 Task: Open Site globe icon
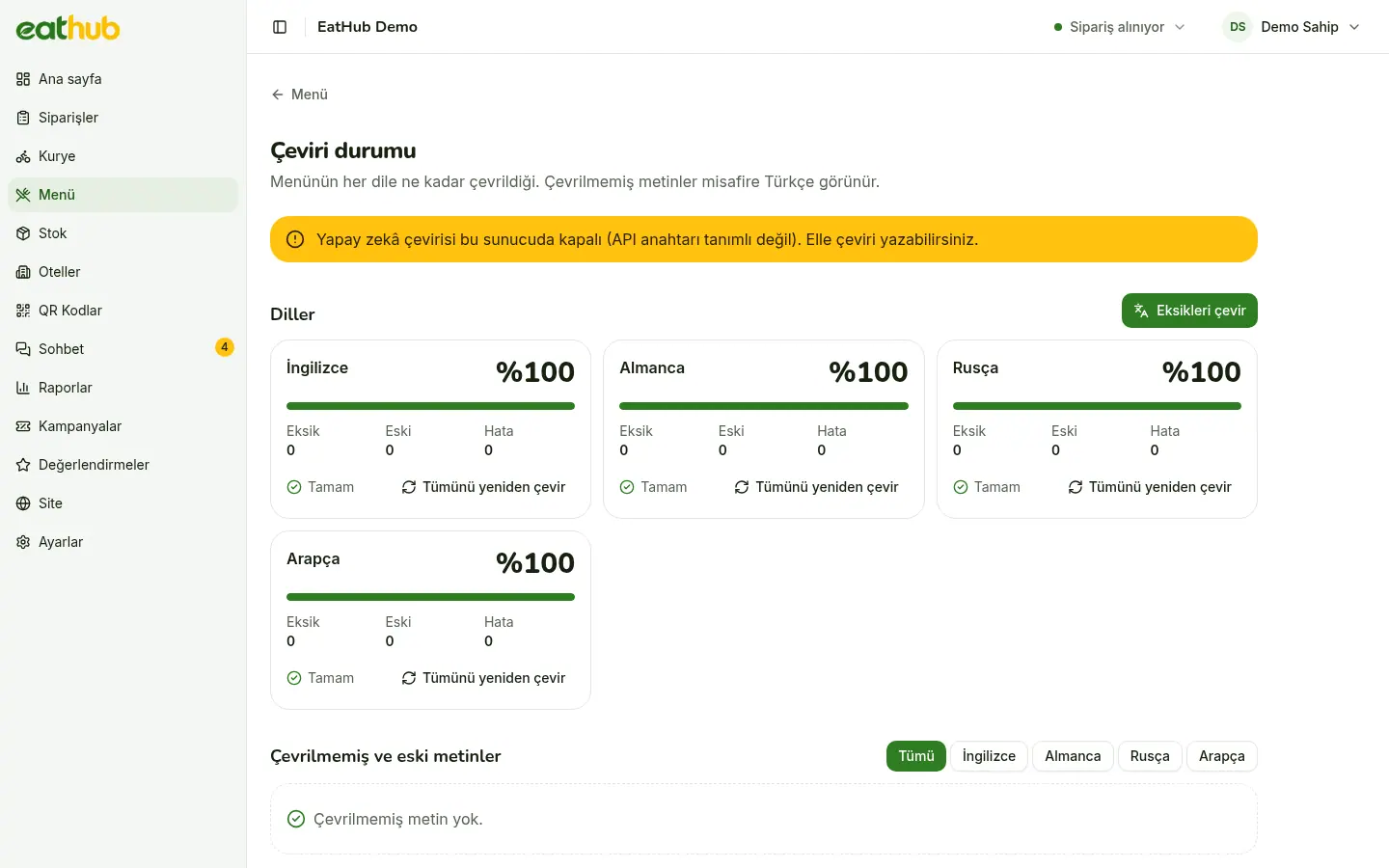coord(23,503)
